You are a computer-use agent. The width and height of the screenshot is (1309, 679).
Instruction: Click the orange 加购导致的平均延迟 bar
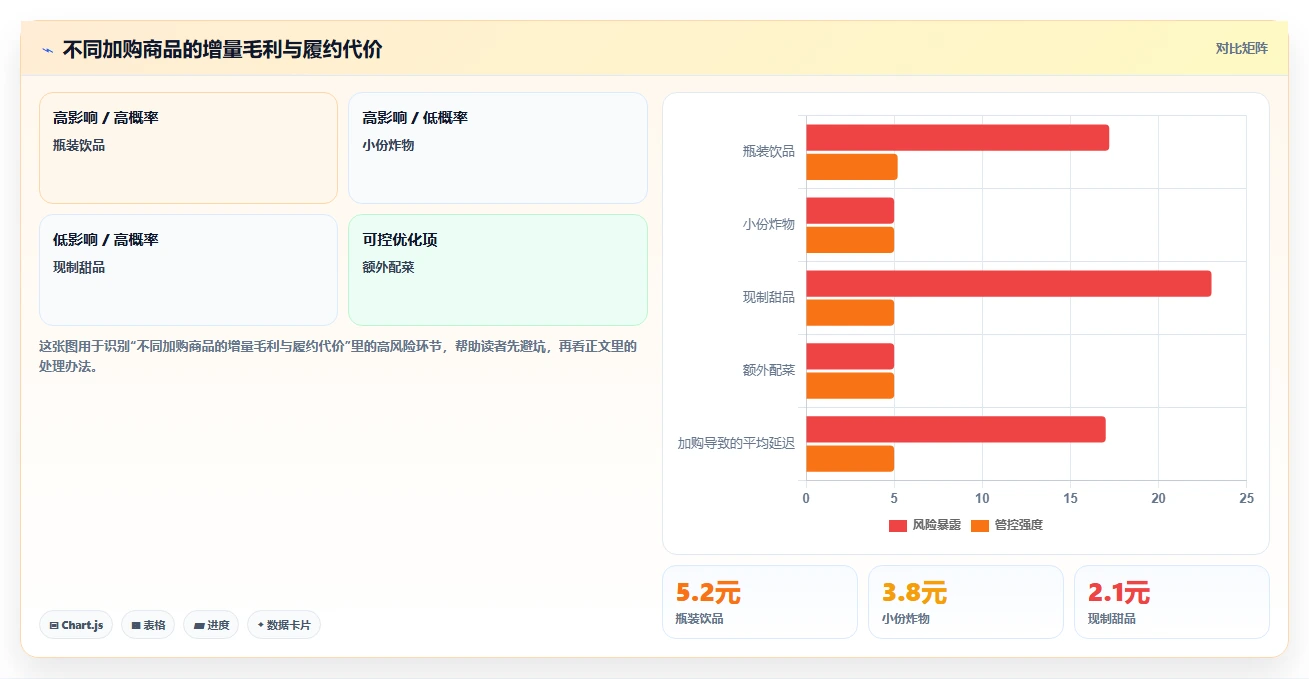850,459
